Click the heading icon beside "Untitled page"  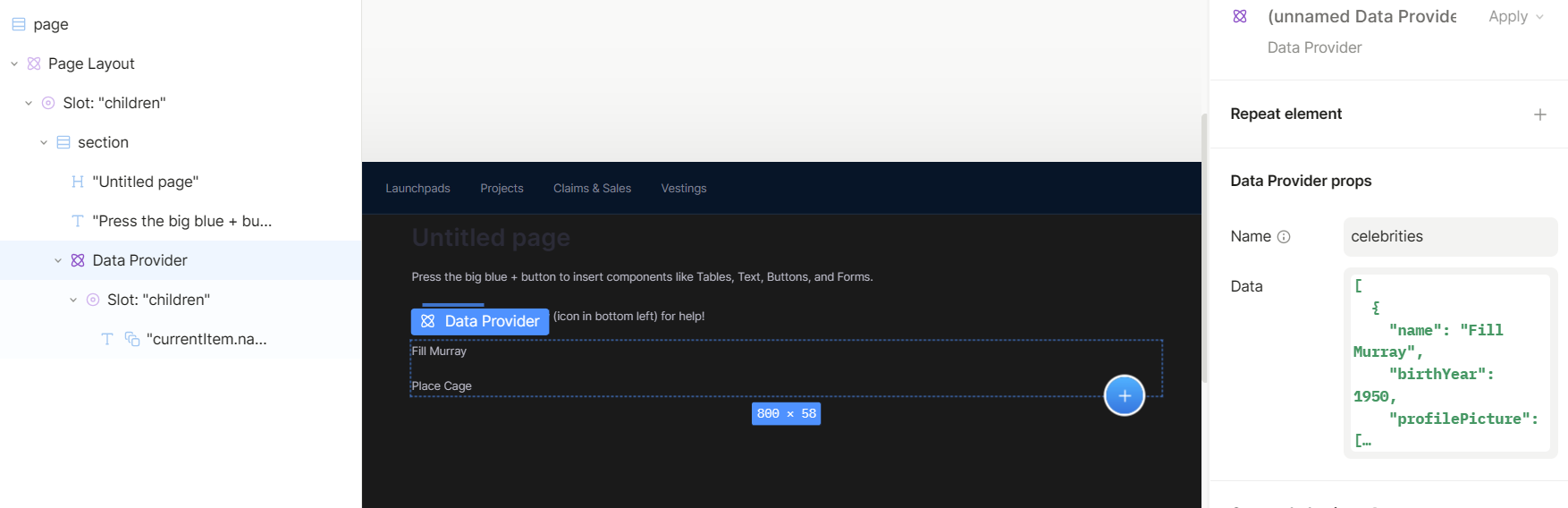[78, 182]
